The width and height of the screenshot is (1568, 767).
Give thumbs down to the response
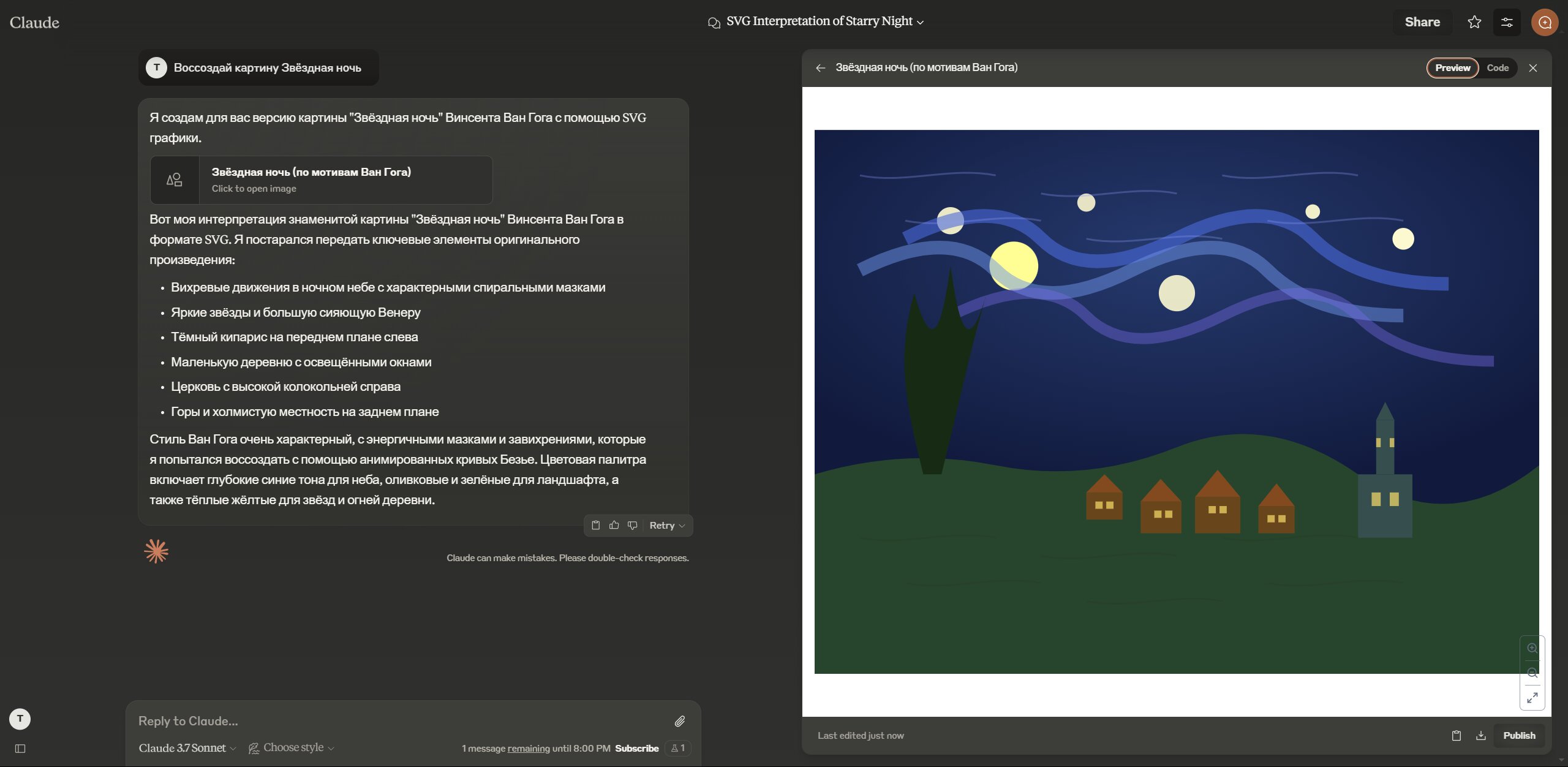(633, 525)
